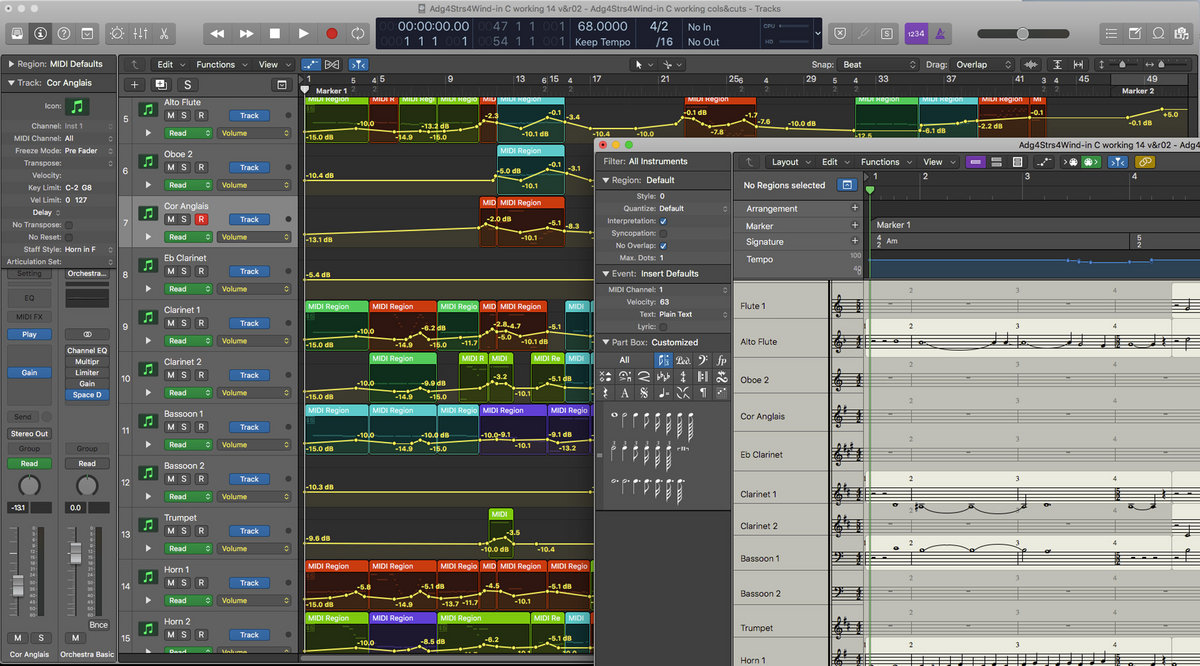Adjust the master volume slider in control bar
The height and width of the screenshot is (666, 1200).
point(1022,33)
